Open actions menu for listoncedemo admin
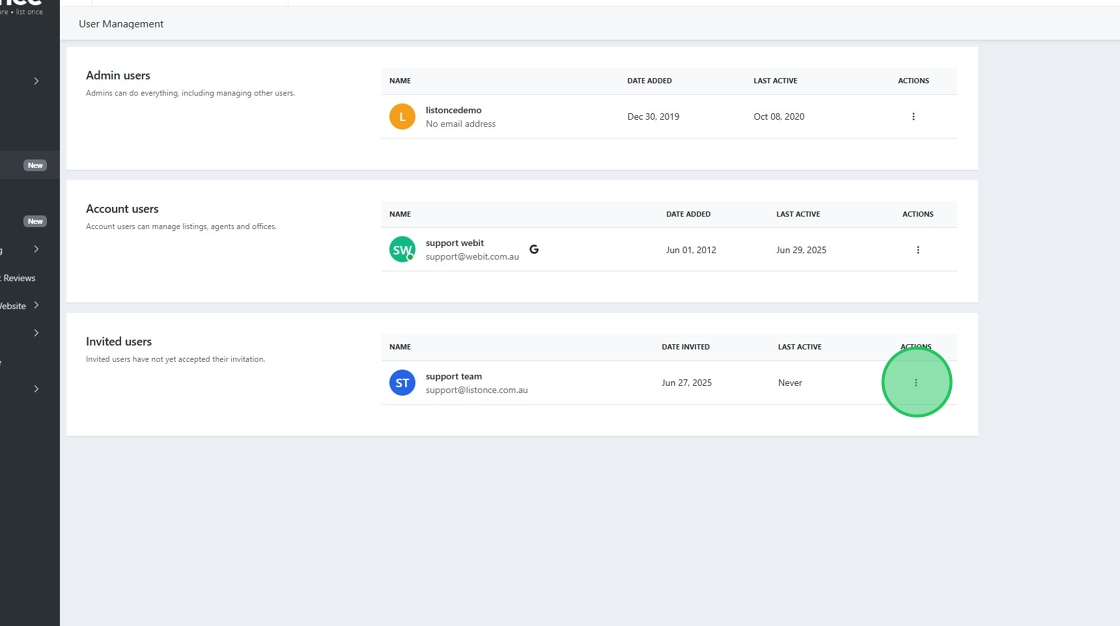 [x=913, y=117]
